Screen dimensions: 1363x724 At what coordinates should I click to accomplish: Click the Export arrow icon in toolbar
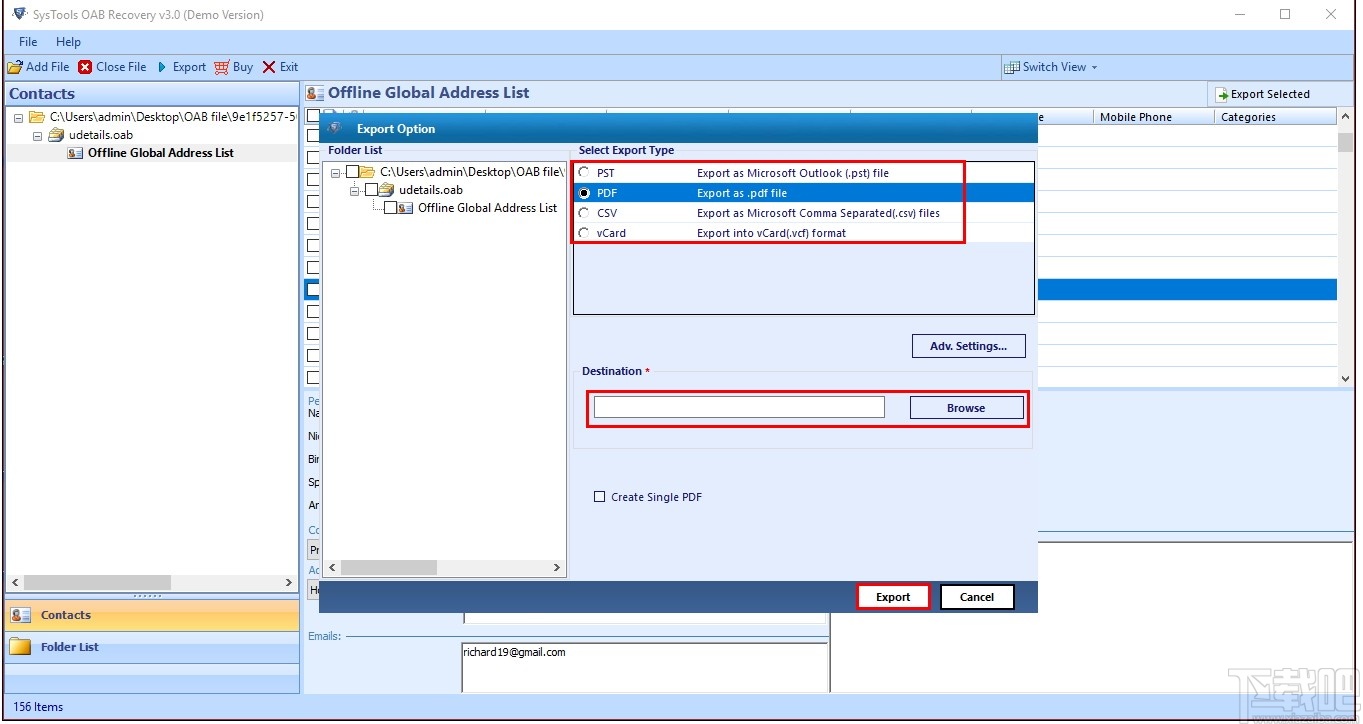tap(162, 67)
